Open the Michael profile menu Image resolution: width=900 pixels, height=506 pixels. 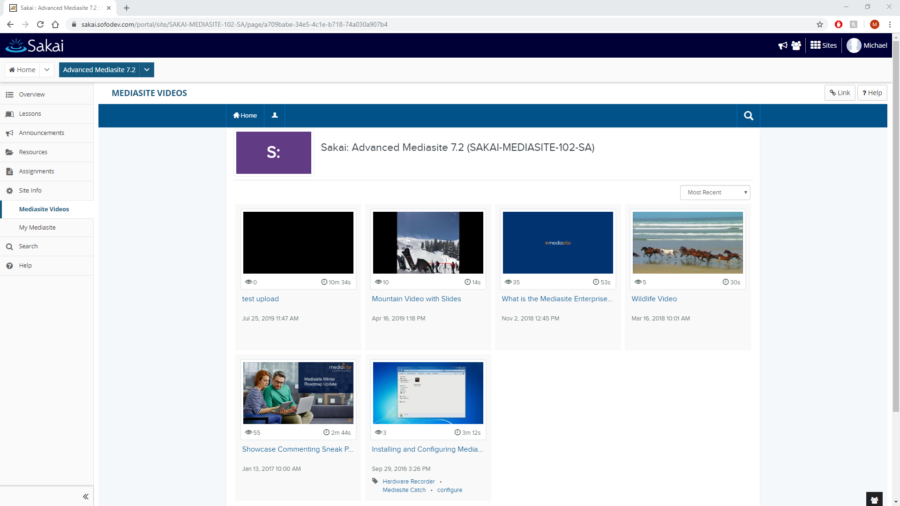point(867,45)
